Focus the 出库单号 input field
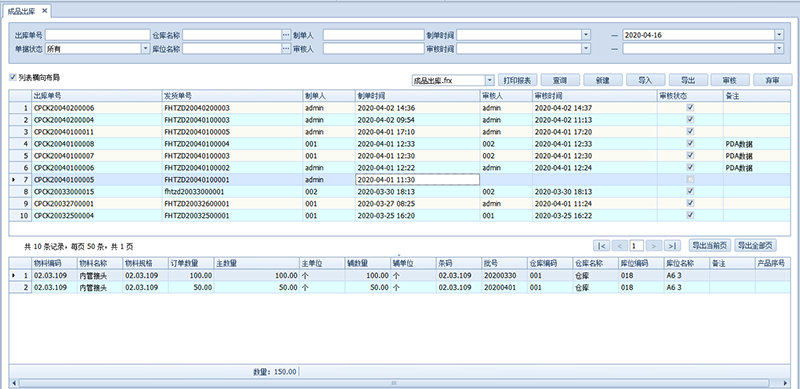Screen dimensions: 800x389 (x=97, y=35)
